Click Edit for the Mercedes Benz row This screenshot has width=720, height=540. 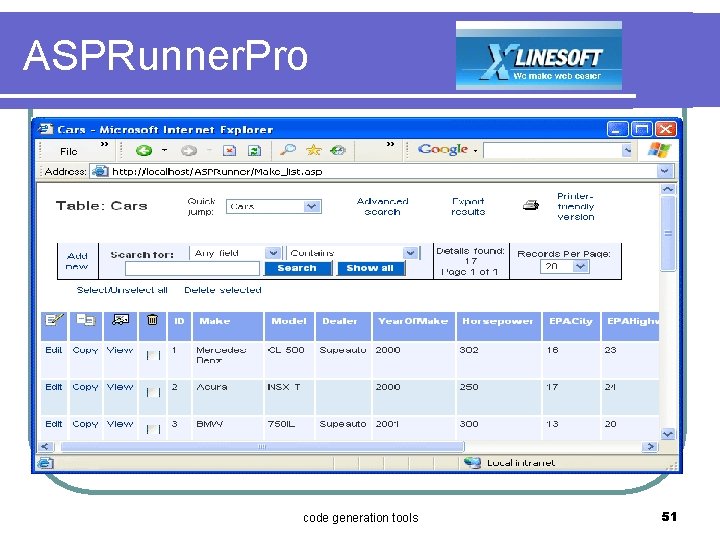pos(54,350)
